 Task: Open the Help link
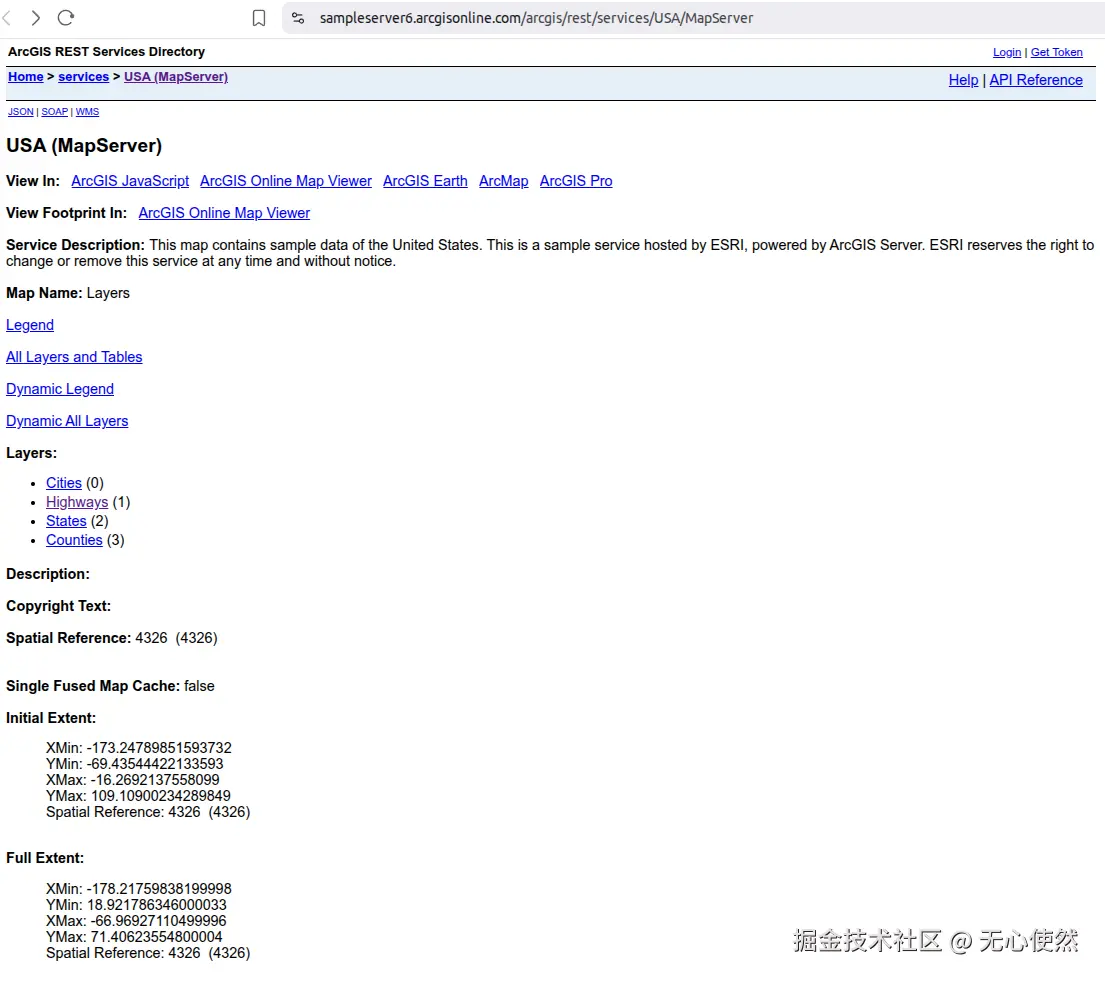(963, 80)
